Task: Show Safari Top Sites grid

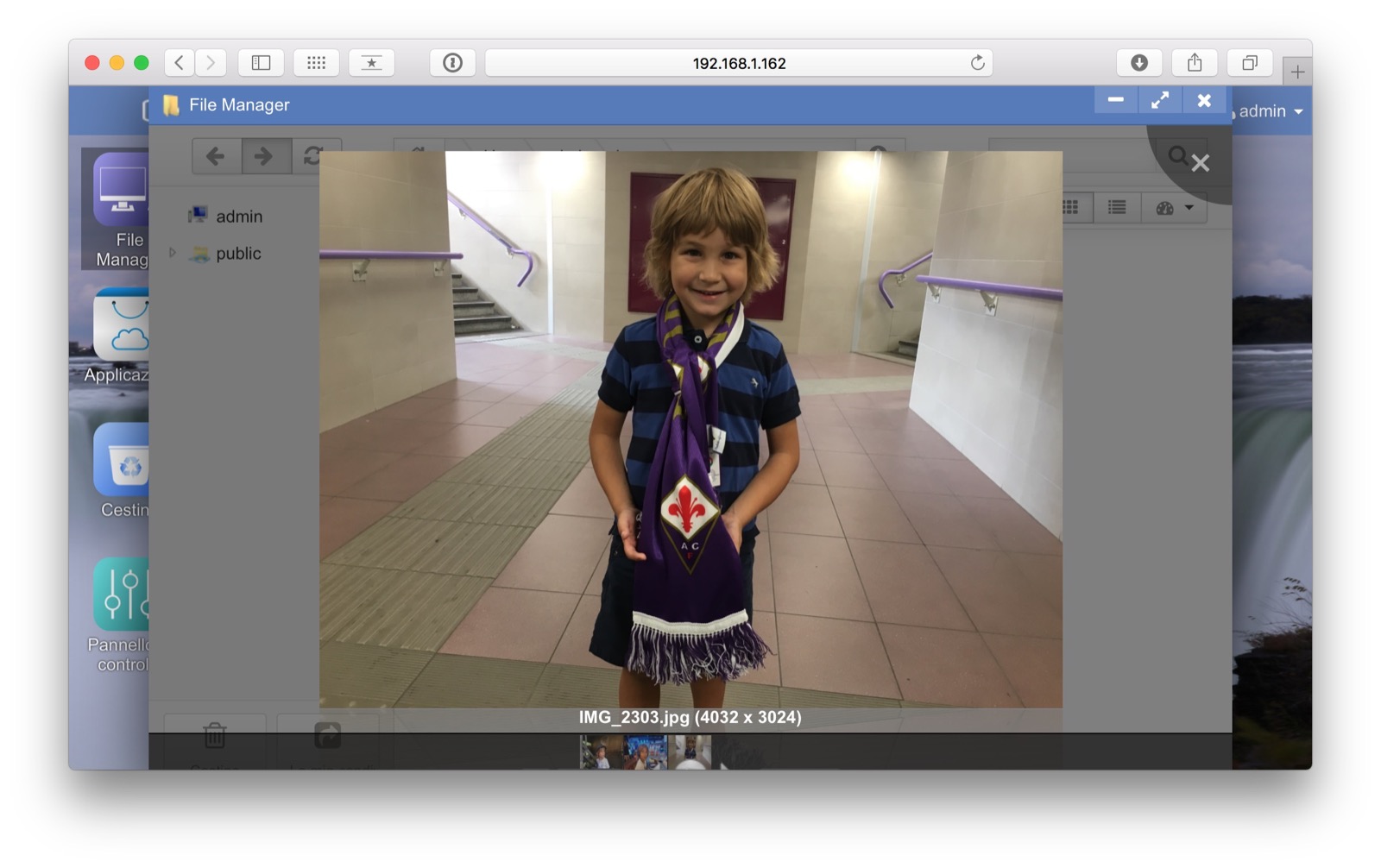Action: 316,63
